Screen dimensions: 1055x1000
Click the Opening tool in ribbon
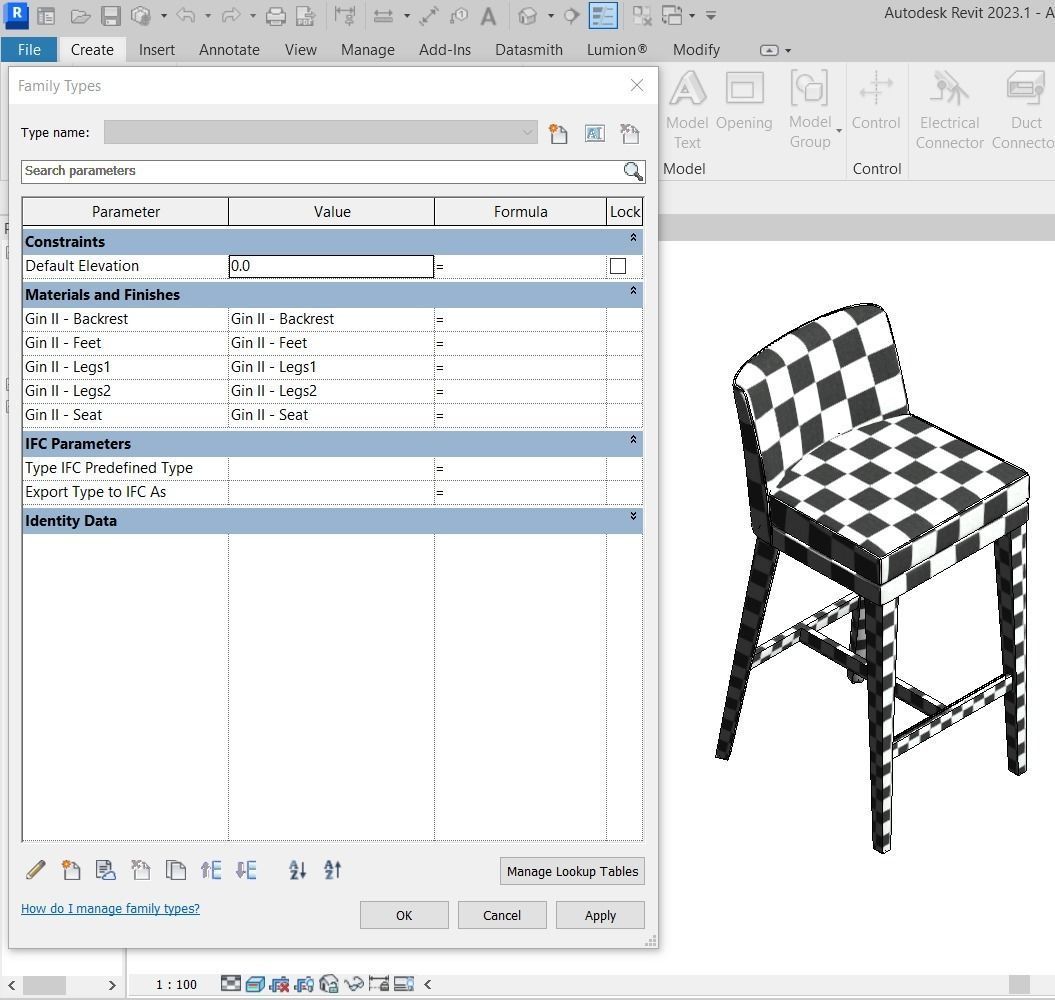pyautogui.click(x=744, y=101)
